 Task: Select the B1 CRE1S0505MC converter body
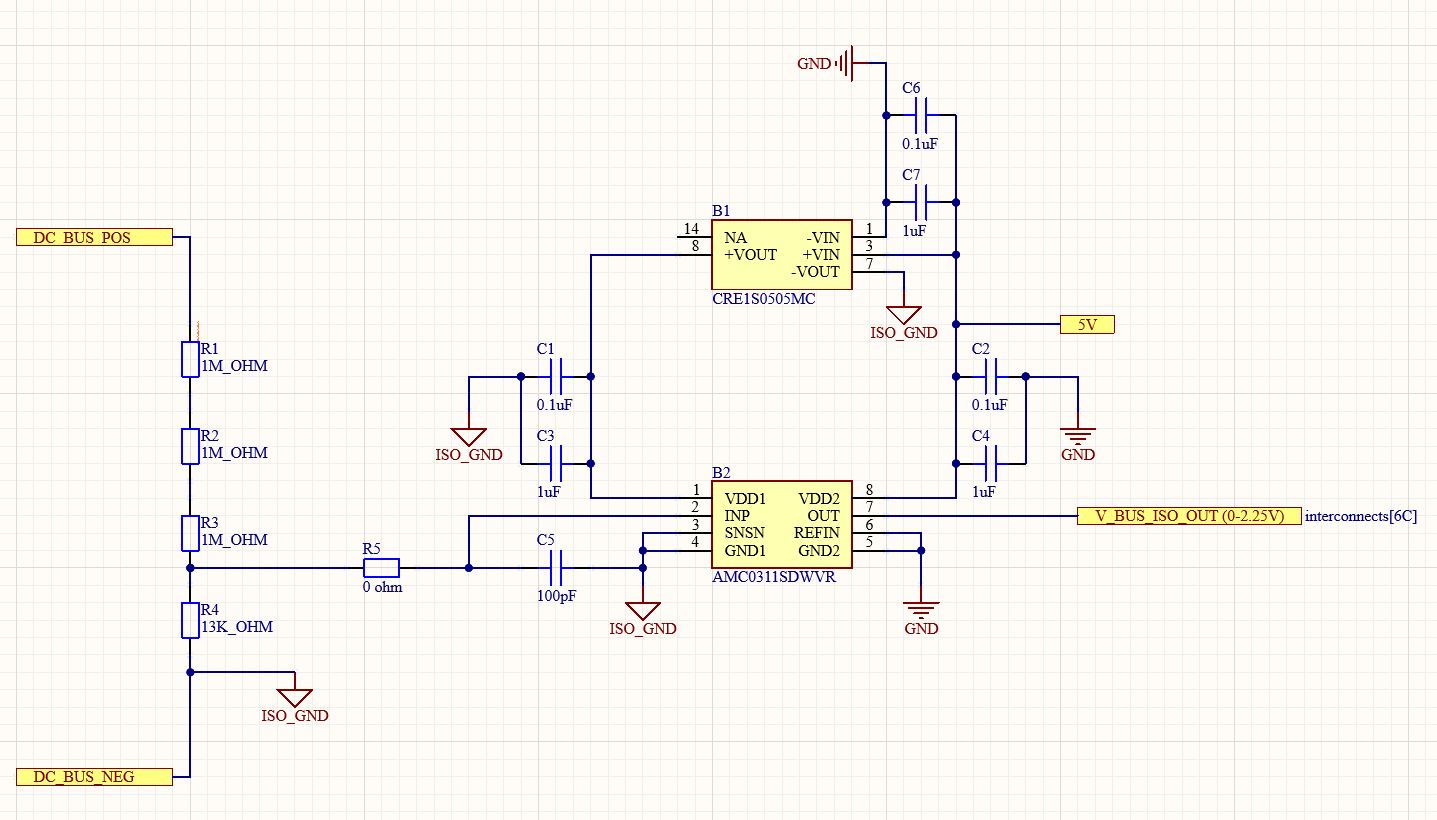tap(781, 255)
